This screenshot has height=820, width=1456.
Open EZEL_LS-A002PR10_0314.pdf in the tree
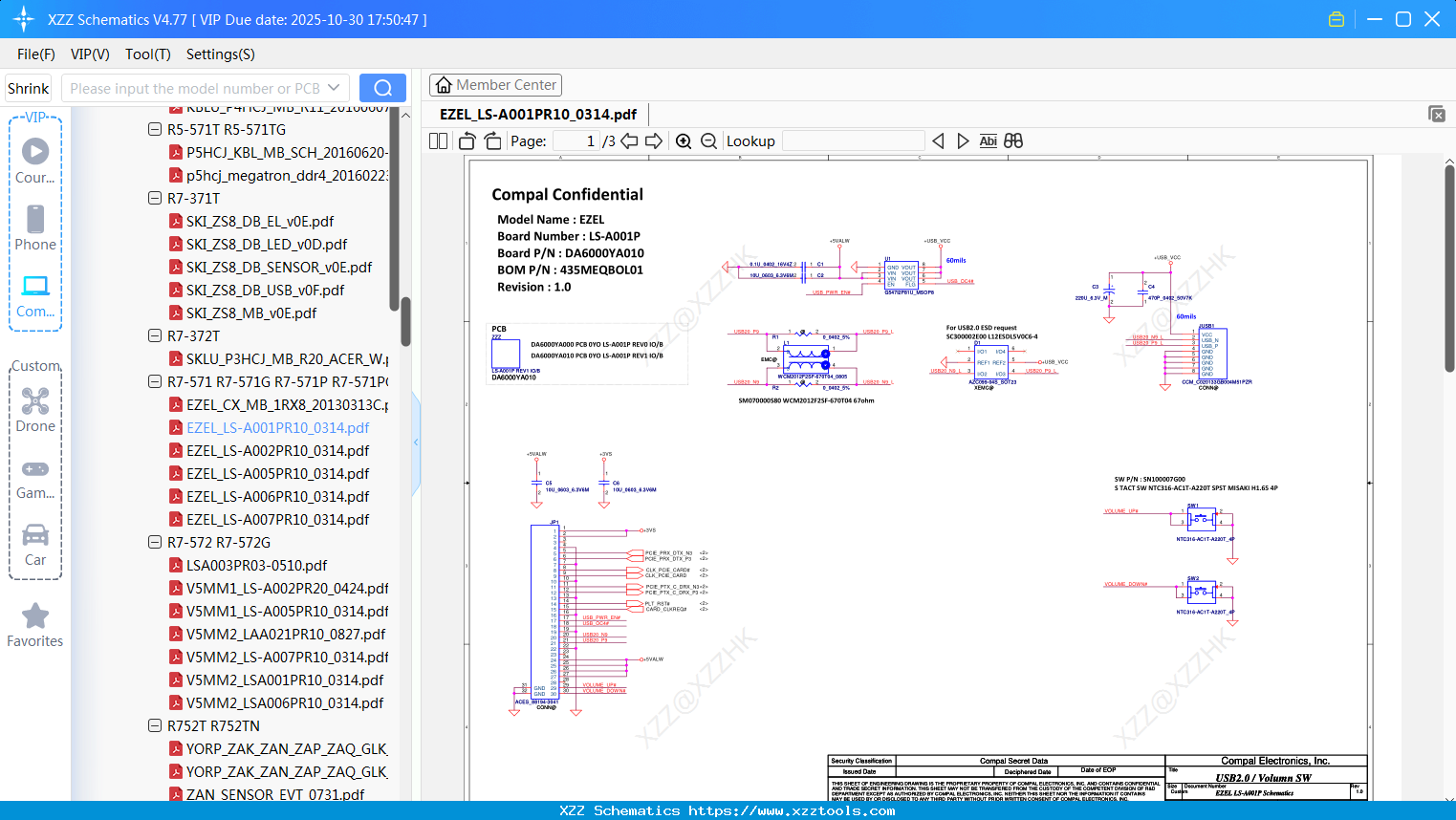tap(277, 451)
